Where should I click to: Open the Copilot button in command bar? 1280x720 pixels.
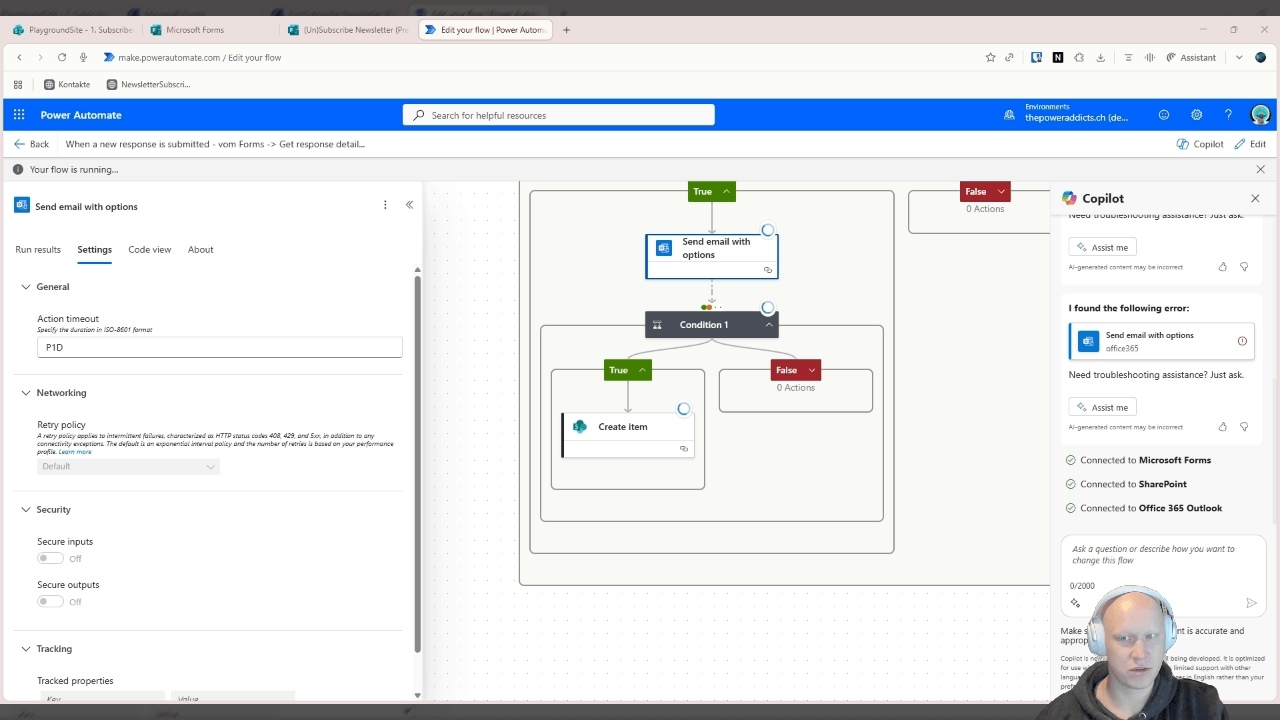point(1200,144)
